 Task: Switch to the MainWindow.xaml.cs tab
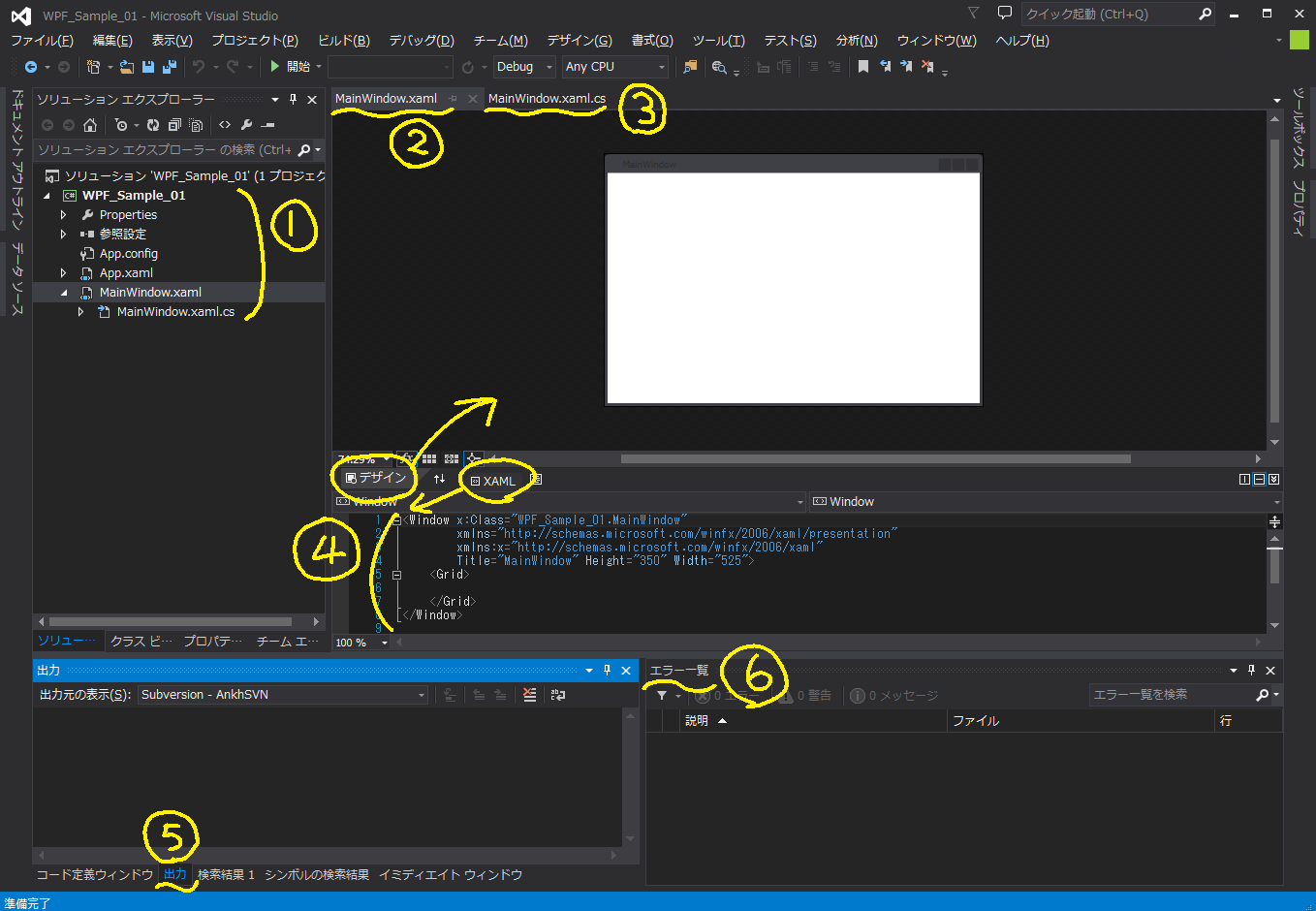click(x=547, y=99)
